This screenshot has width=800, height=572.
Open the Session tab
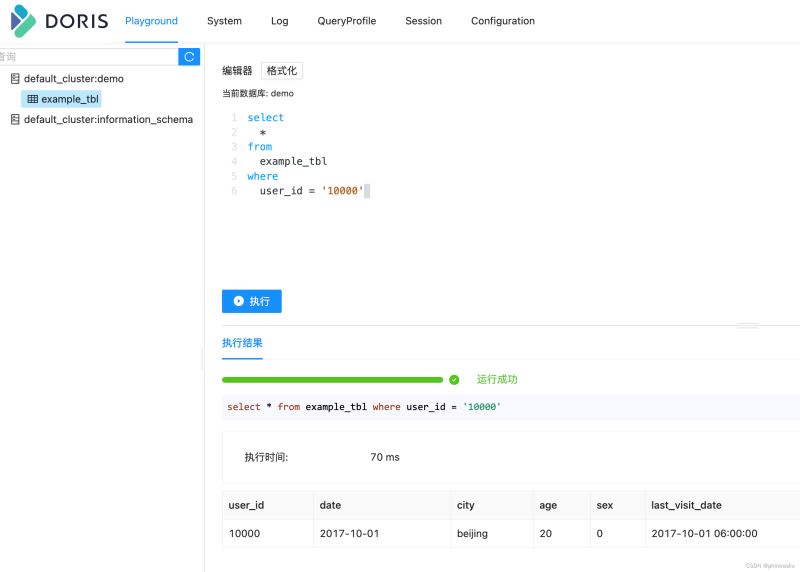coord(423,21)
